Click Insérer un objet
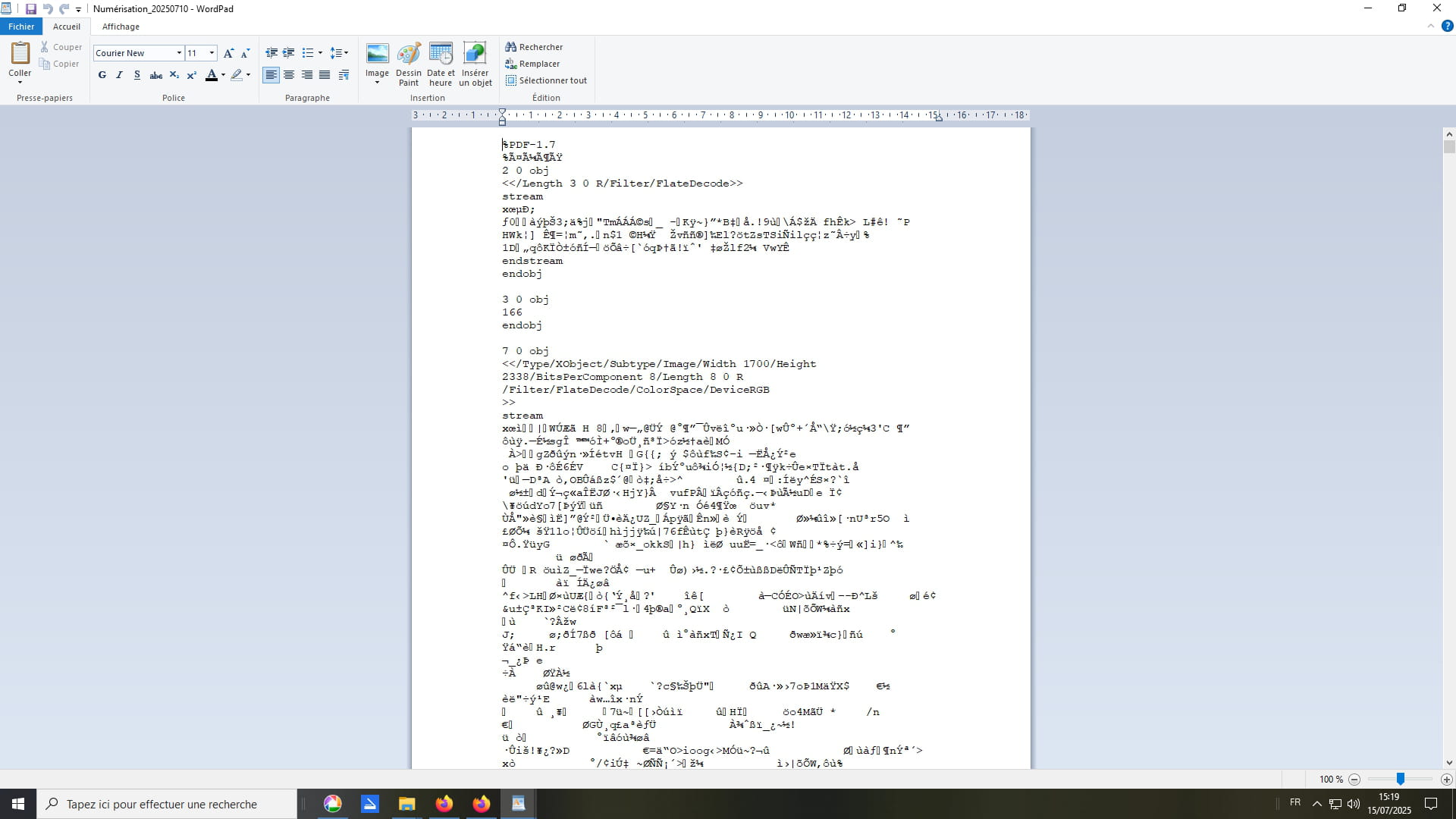Screen dimensions: 1456x819 click(475, 64)
